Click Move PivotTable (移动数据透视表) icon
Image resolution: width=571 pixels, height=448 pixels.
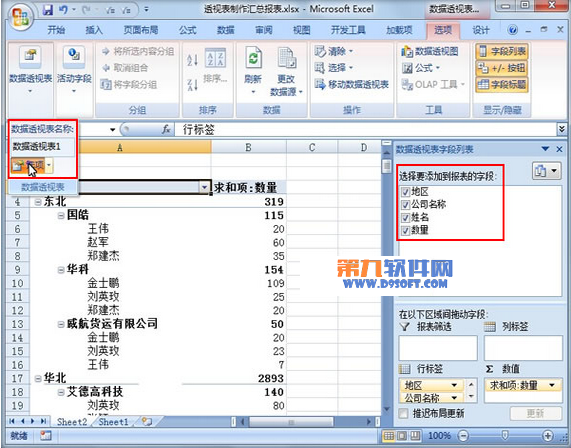[320, 85]
